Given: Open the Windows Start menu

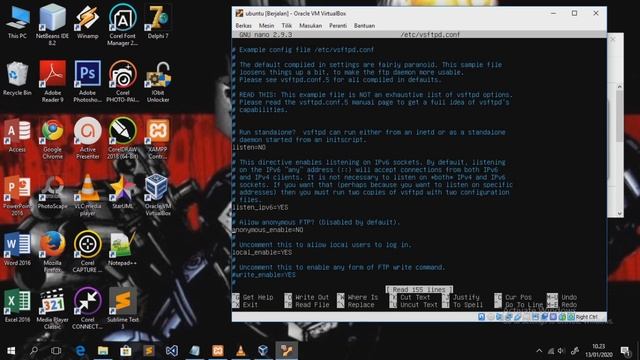Looking at the screenshot, I should coord(11,351).
